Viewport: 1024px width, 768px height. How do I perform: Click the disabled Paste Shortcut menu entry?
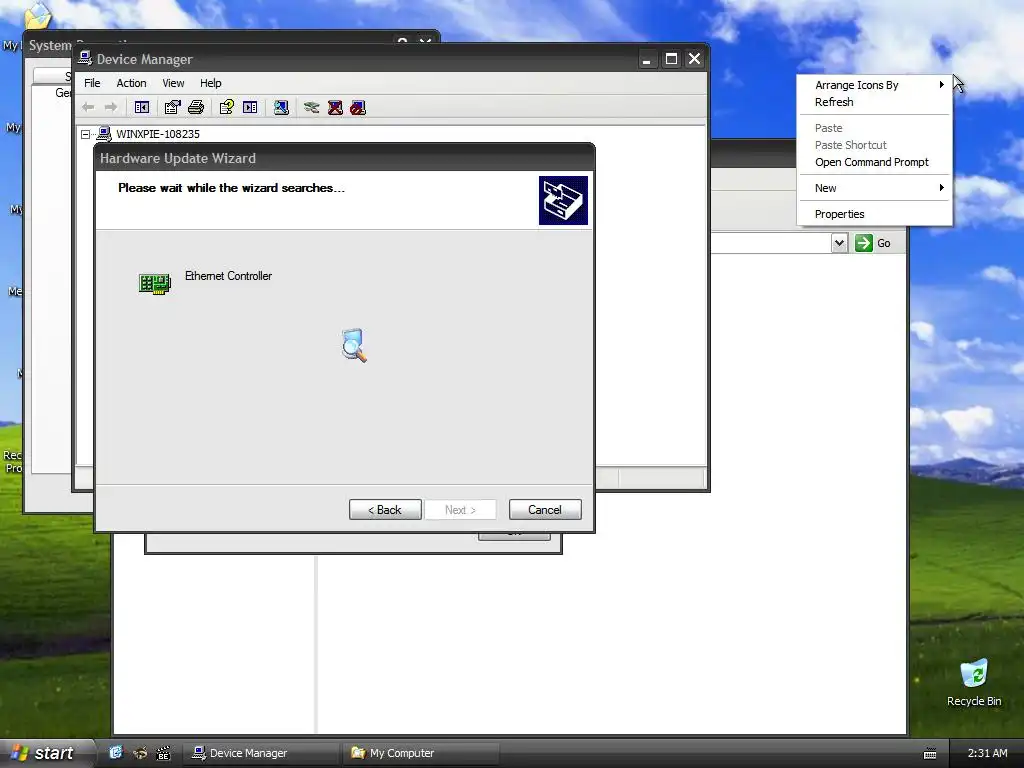(x=875, y=145)
